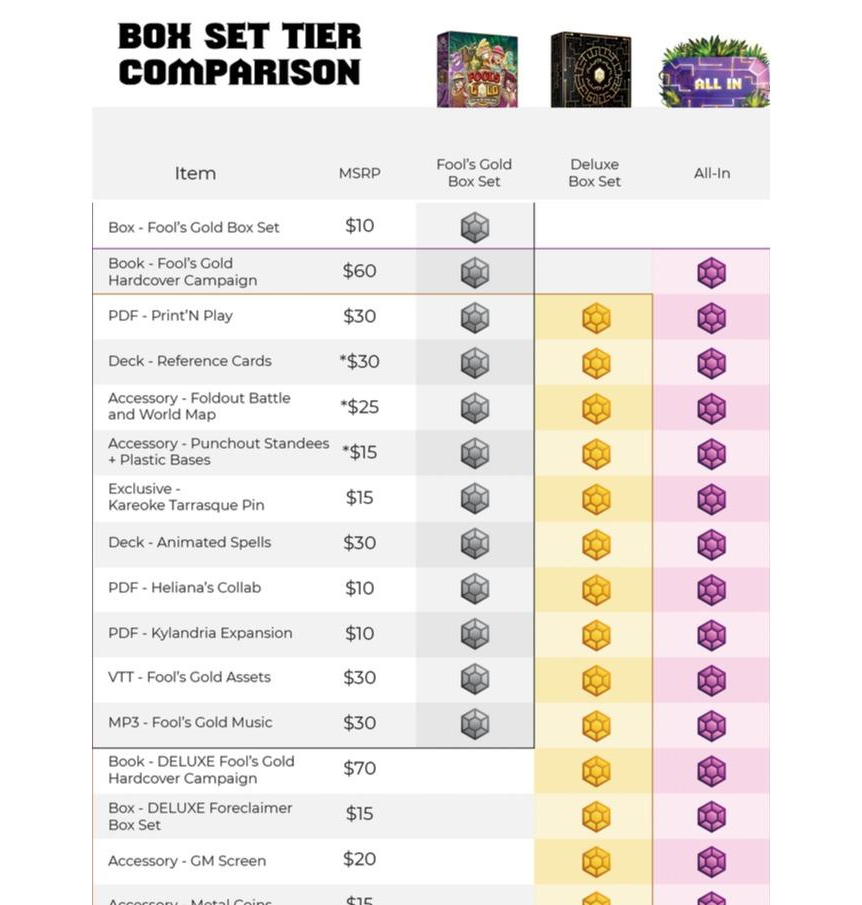Select the Deluxe Box Set column header
Image resolution: width=862 pixels, height=905 pixels.
(x=595, y=173)
